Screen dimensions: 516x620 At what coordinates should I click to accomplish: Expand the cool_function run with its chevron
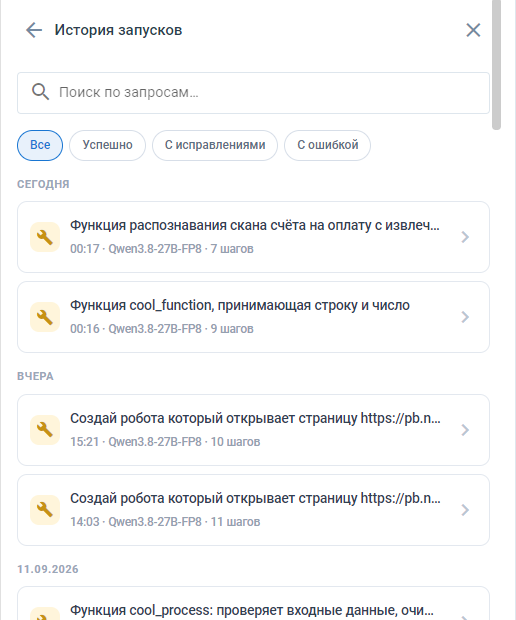coord(465,317)
